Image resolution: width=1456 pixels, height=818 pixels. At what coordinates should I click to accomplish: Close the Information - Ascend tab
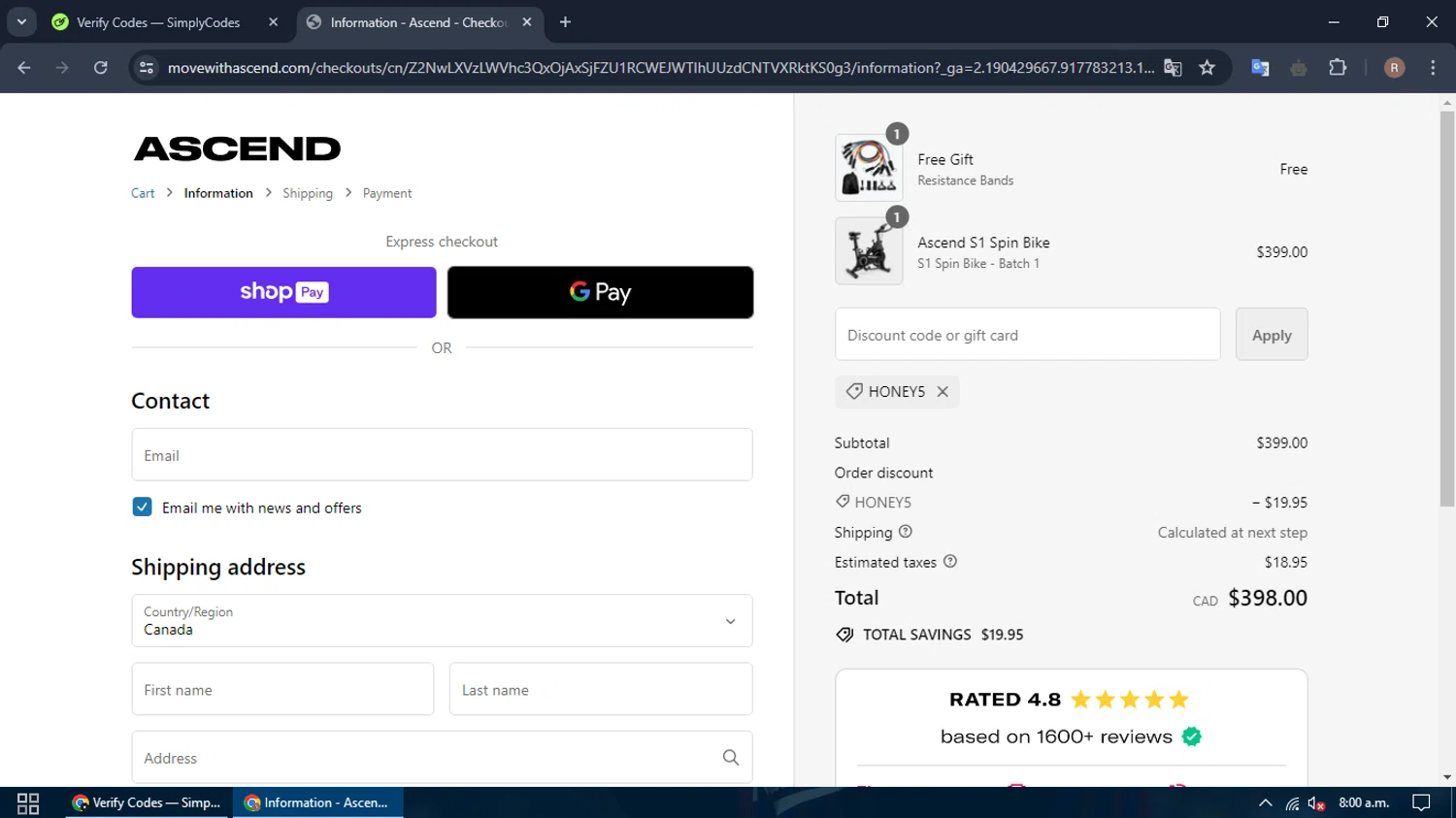pyautogui.click(x=527, y=22)
